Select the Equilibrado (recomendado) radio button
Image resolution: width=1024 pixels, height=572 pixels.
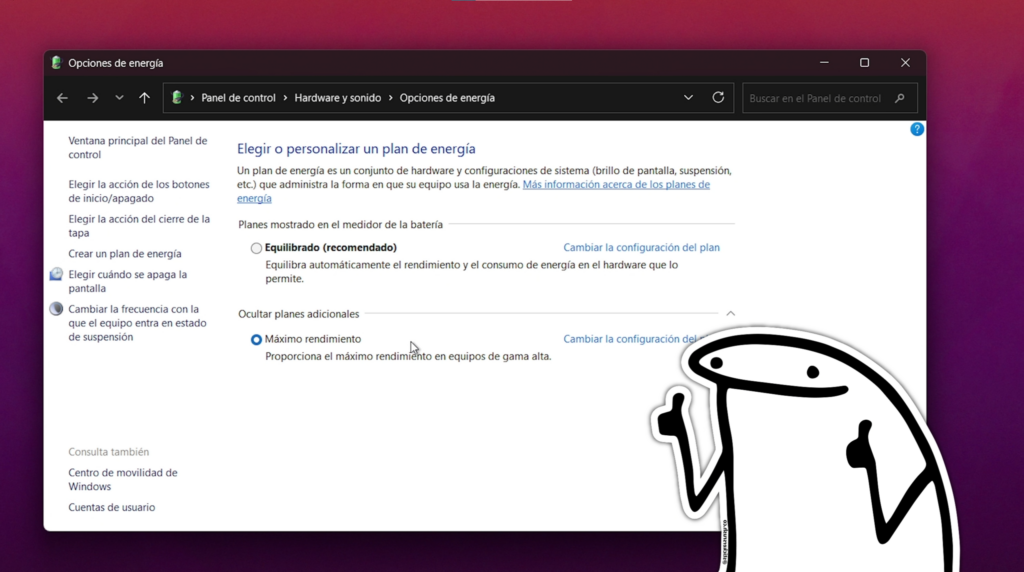[256, 248]
